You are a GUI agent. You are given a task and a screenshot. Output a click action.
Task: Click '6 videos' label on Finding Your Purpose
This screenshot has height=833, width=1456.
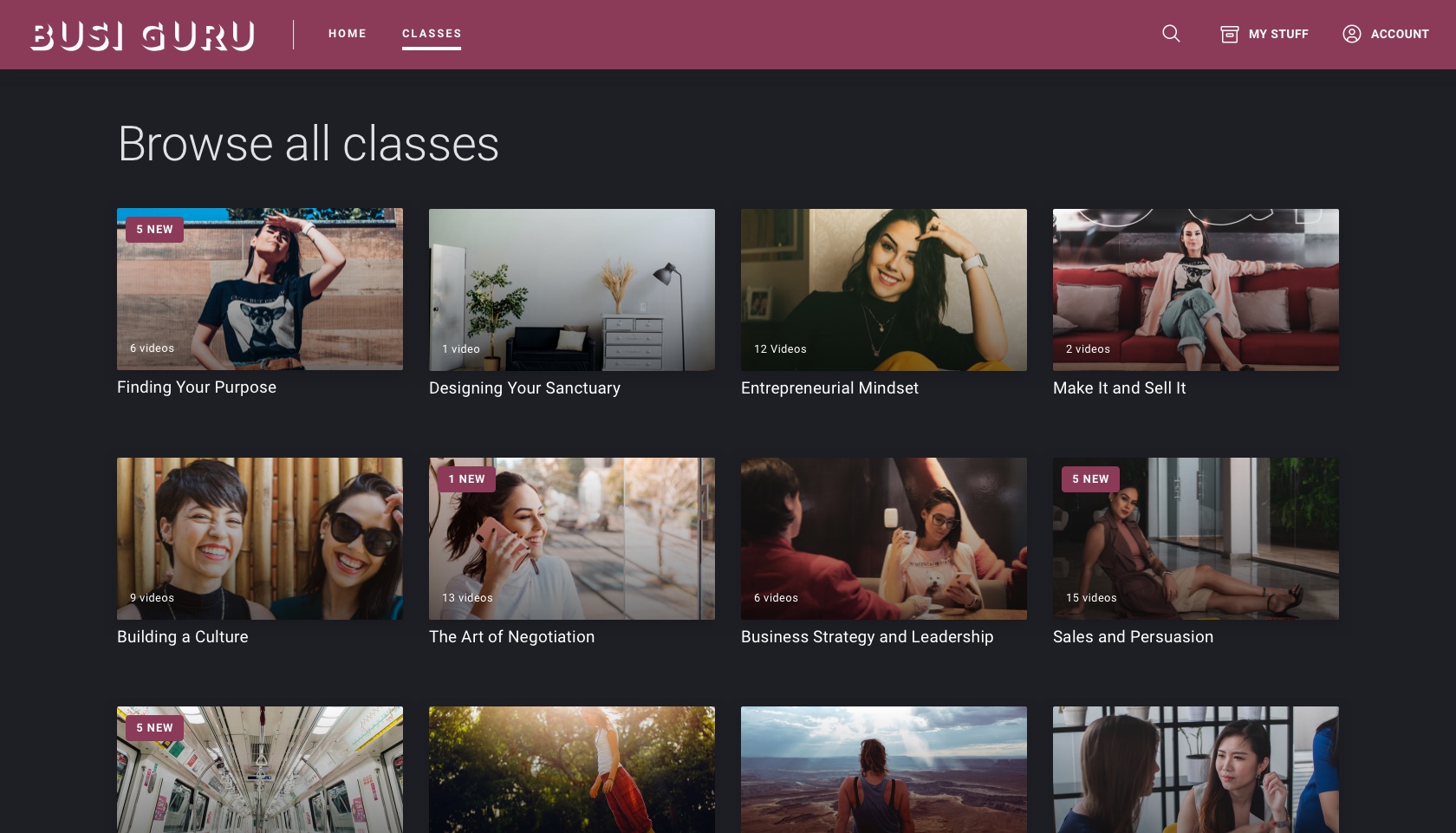click(x=152, y=348)
